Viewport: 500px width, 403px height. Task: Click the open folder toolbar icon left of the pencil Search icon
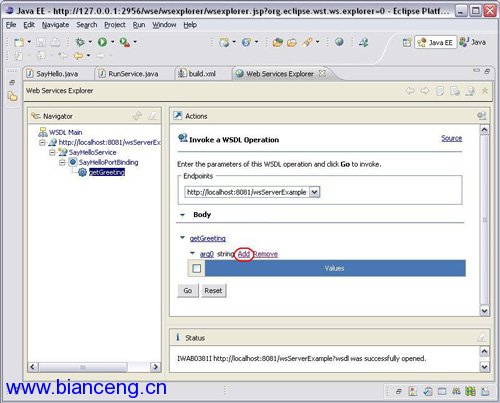click(292, 43)
